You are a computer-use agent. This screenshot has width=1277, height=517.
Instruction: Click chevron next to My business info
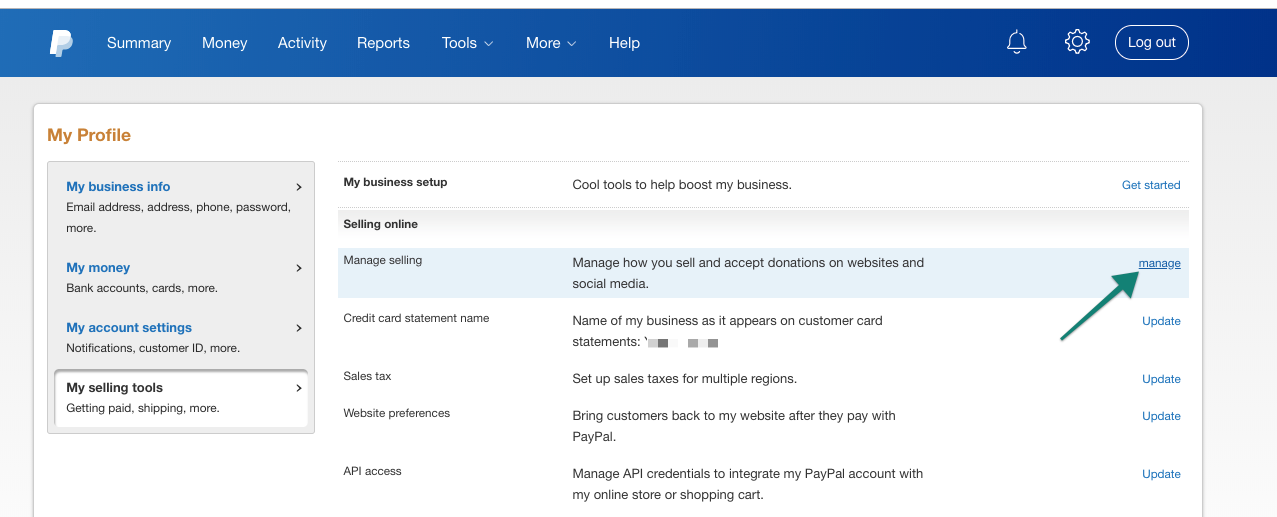pyautogui.click(x=299, y=187)
